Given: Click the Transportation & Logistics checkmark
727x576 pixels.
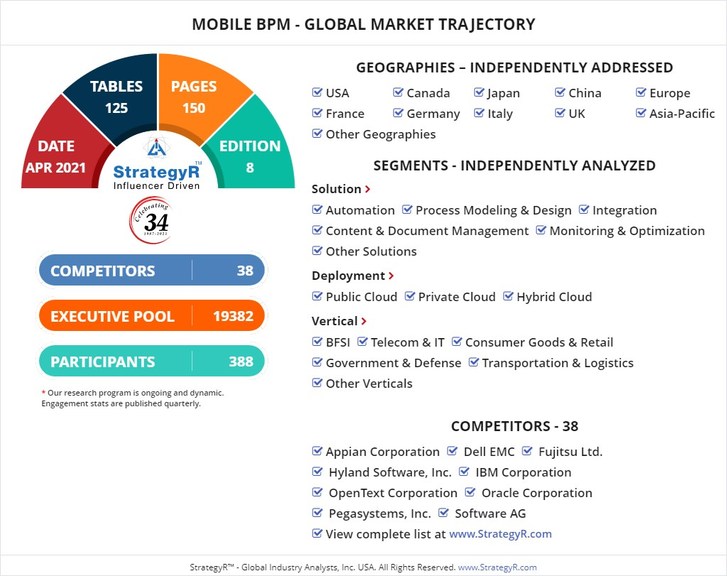Looking at the screenshot, I should [473, 362].
